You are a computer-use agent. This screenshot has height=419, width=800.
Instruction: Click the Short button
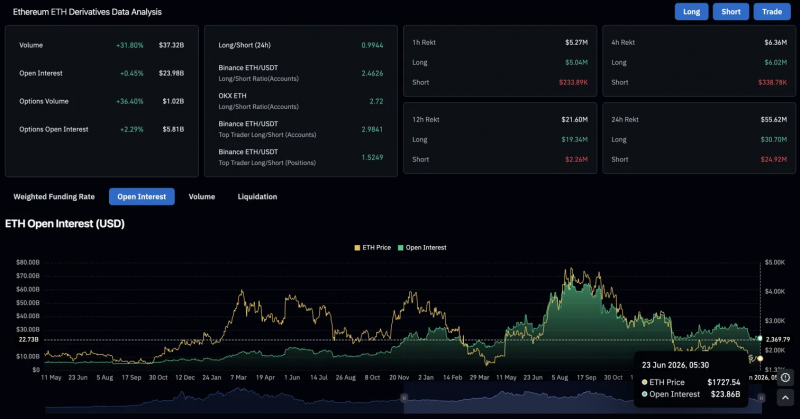pos(731,12)
